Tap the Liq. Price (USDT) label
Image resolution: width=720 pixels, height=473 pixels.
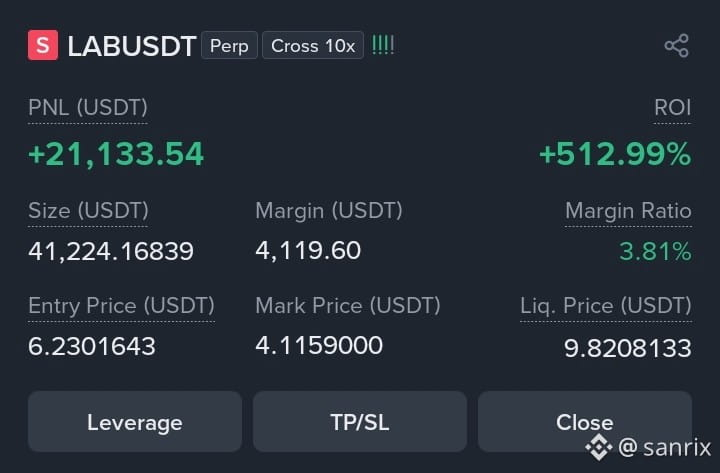[606, 306]
